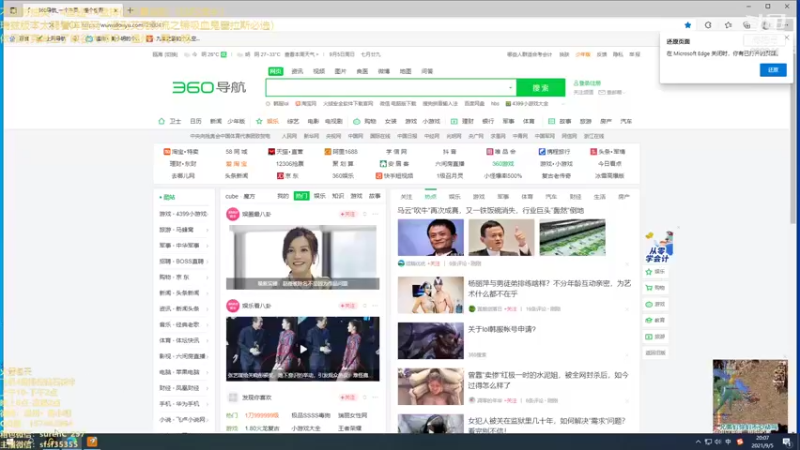
Task: Open the 12306抢票 link
Action: tap(289, 164)
